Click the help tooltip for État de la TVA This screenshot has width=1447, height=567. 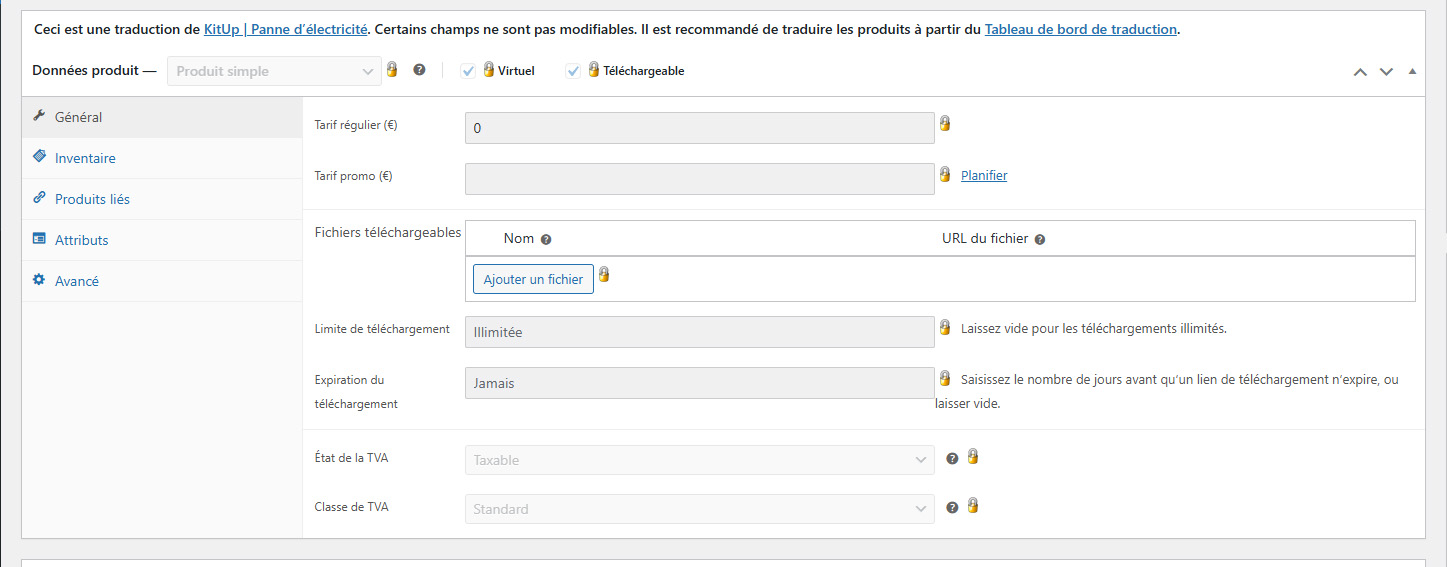[952, 458]
